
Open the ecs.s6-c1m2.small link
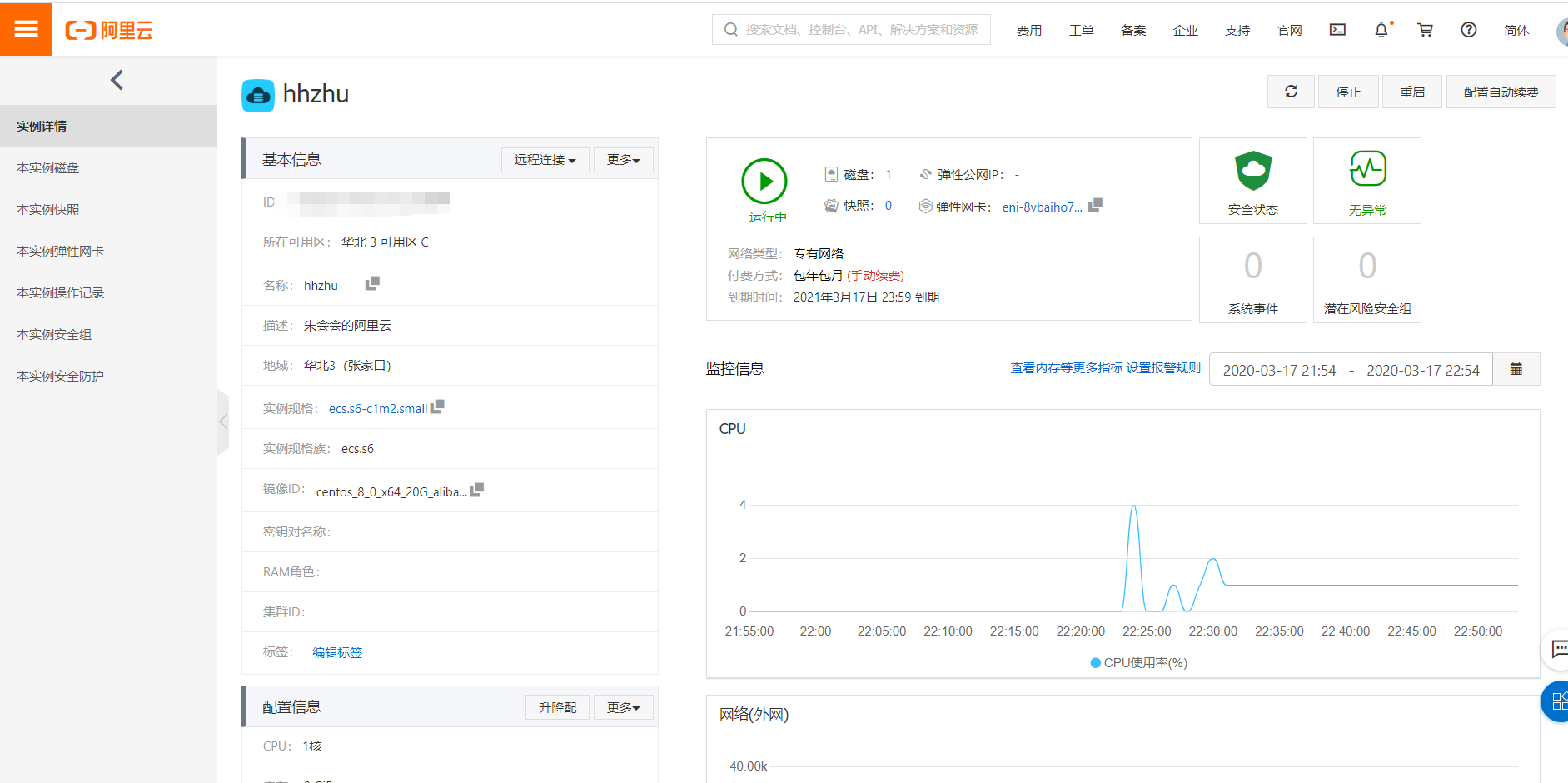(x=378, y=408)
